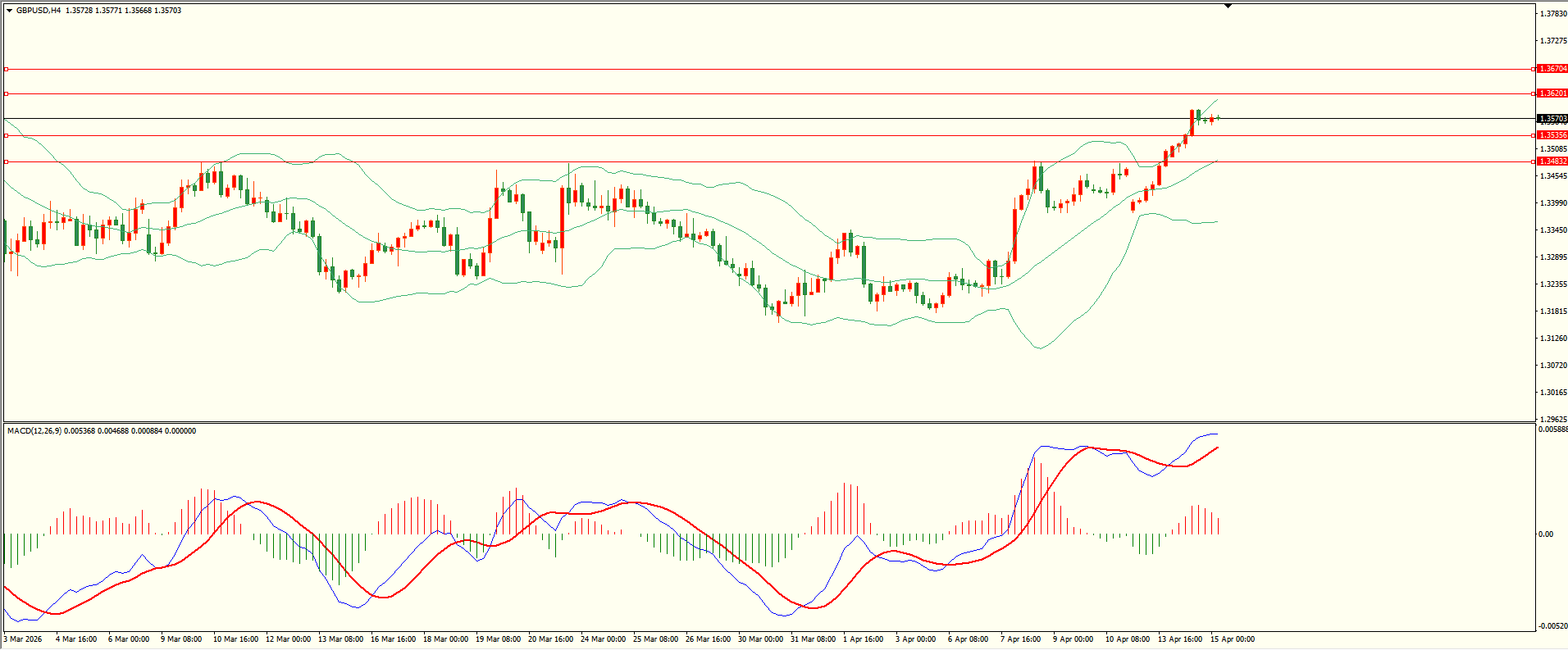Select the red 1.35356 price label
The image size is (1568, 650).
pos(1552,135)
